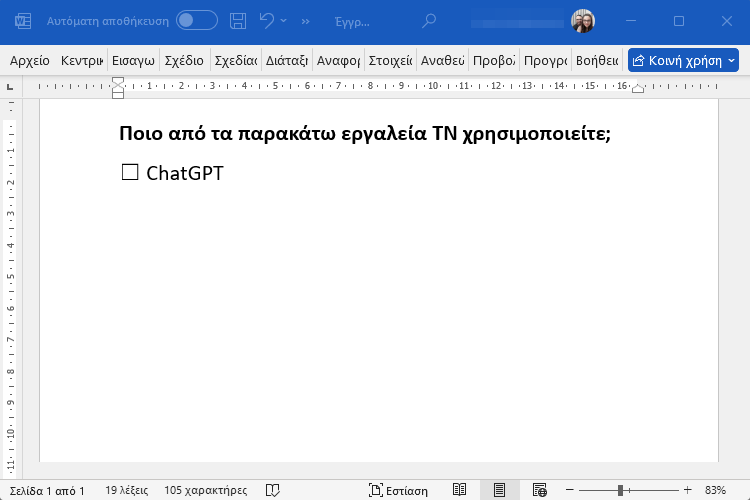
Task: Open the Σχεδίαση ribbon tab
Action: [x=236, y=61]
